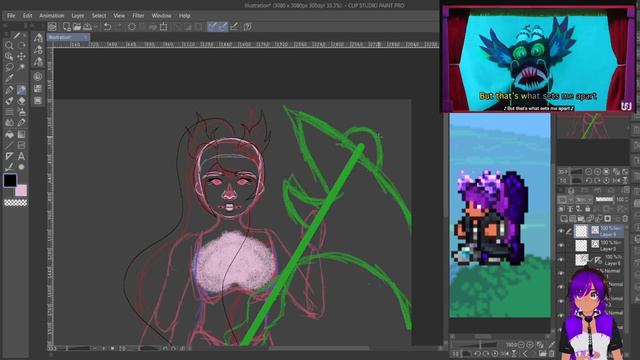Viewport: 640px width, 360px height.
Task: Select the Lasso selection tool
Action: click(9, 67)
